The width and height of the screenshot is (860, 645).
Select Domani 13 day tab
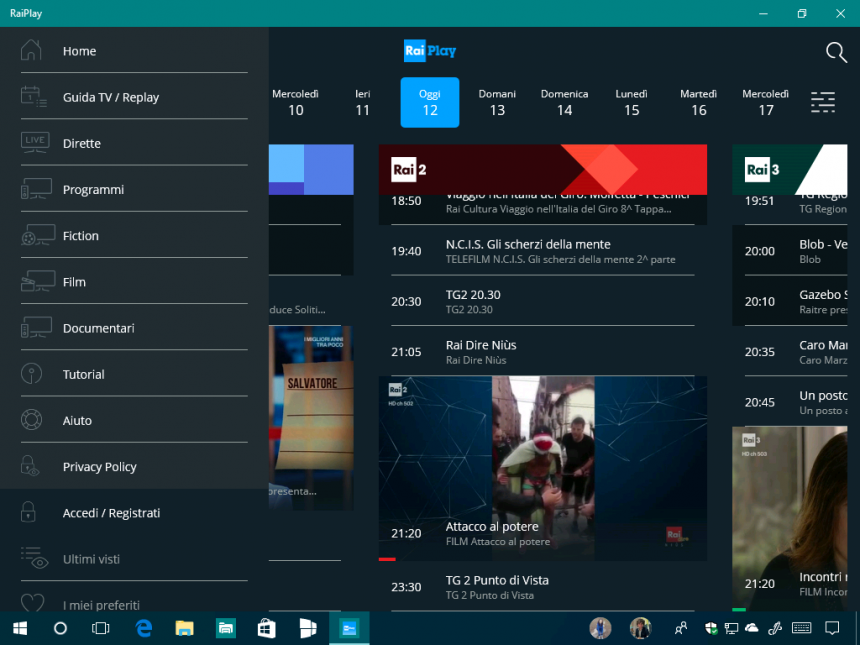[497, 103]
